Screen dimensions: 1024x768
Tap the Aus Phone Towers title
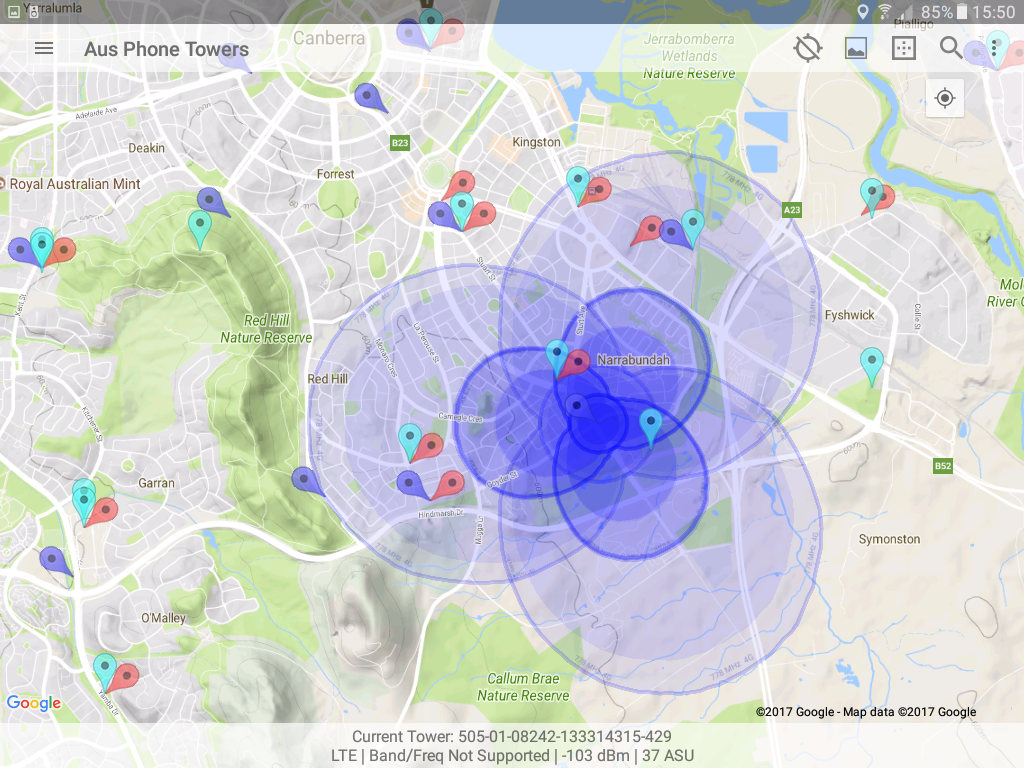pos(167,49)
